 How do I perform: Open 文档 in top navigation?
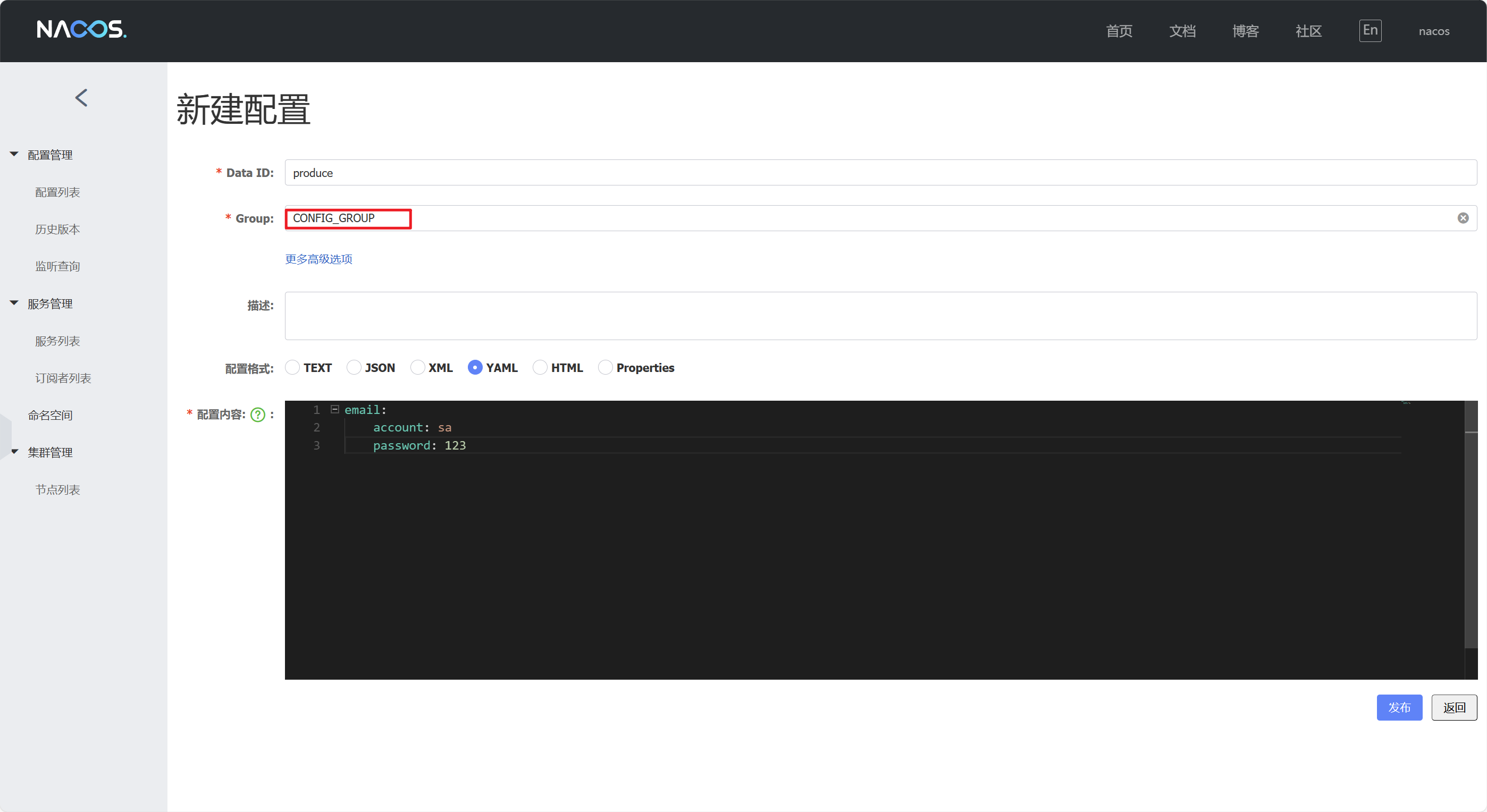1182,31
